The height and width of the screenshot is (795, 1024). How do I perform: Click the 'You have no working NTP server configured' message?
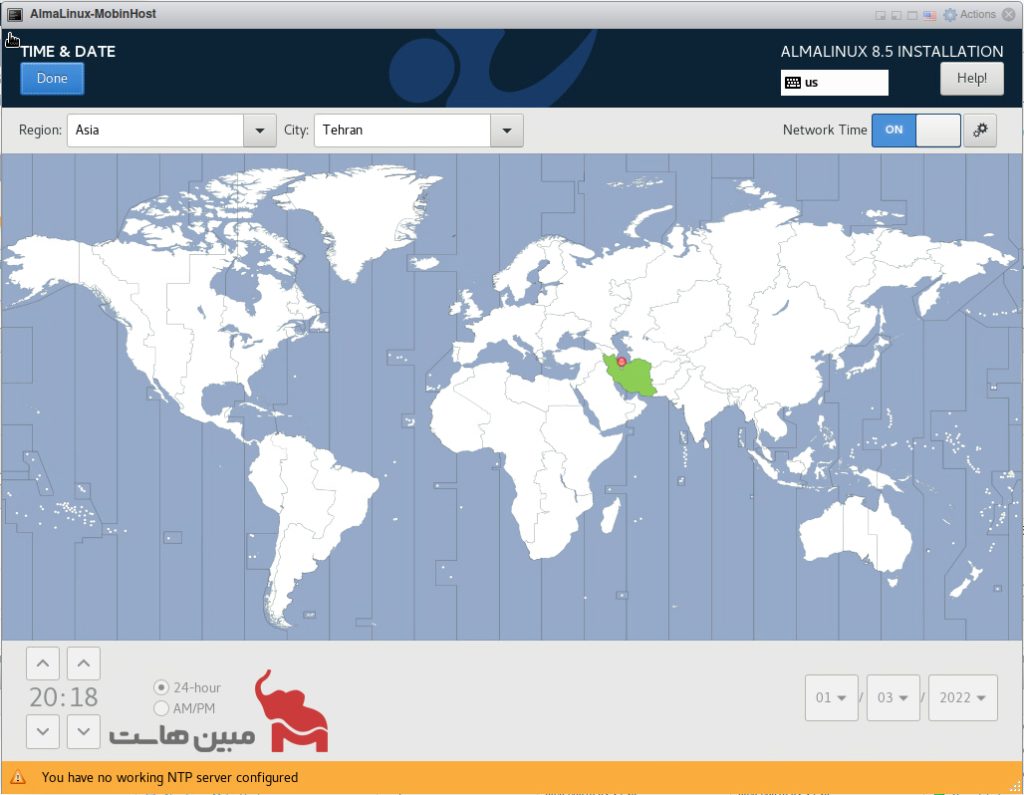coord(170,777)
